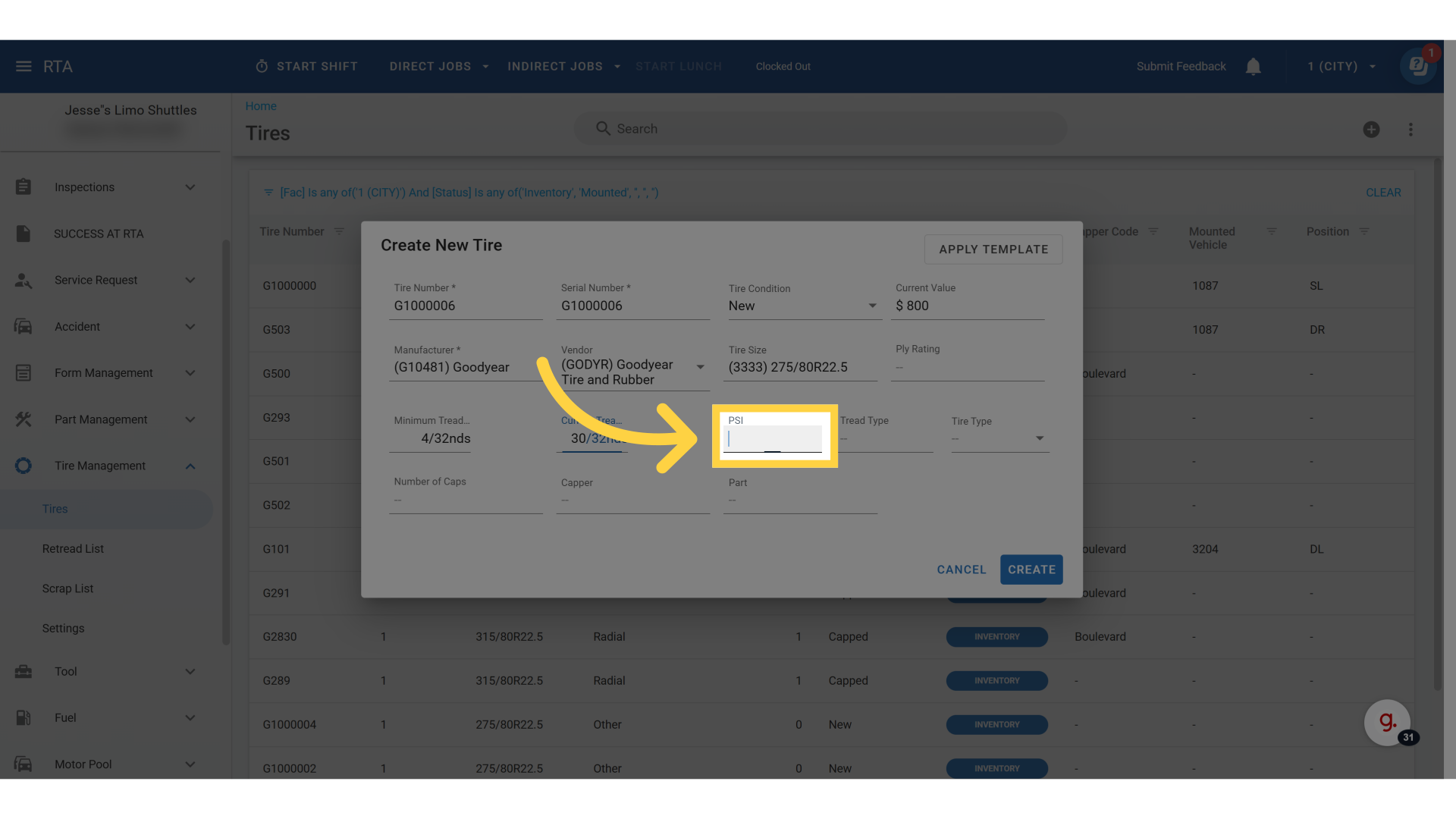Click the filter icon beside Tire Number column
Image resolution: width=1456 pixels, height=819 pixels.
(x=339, y=231)
